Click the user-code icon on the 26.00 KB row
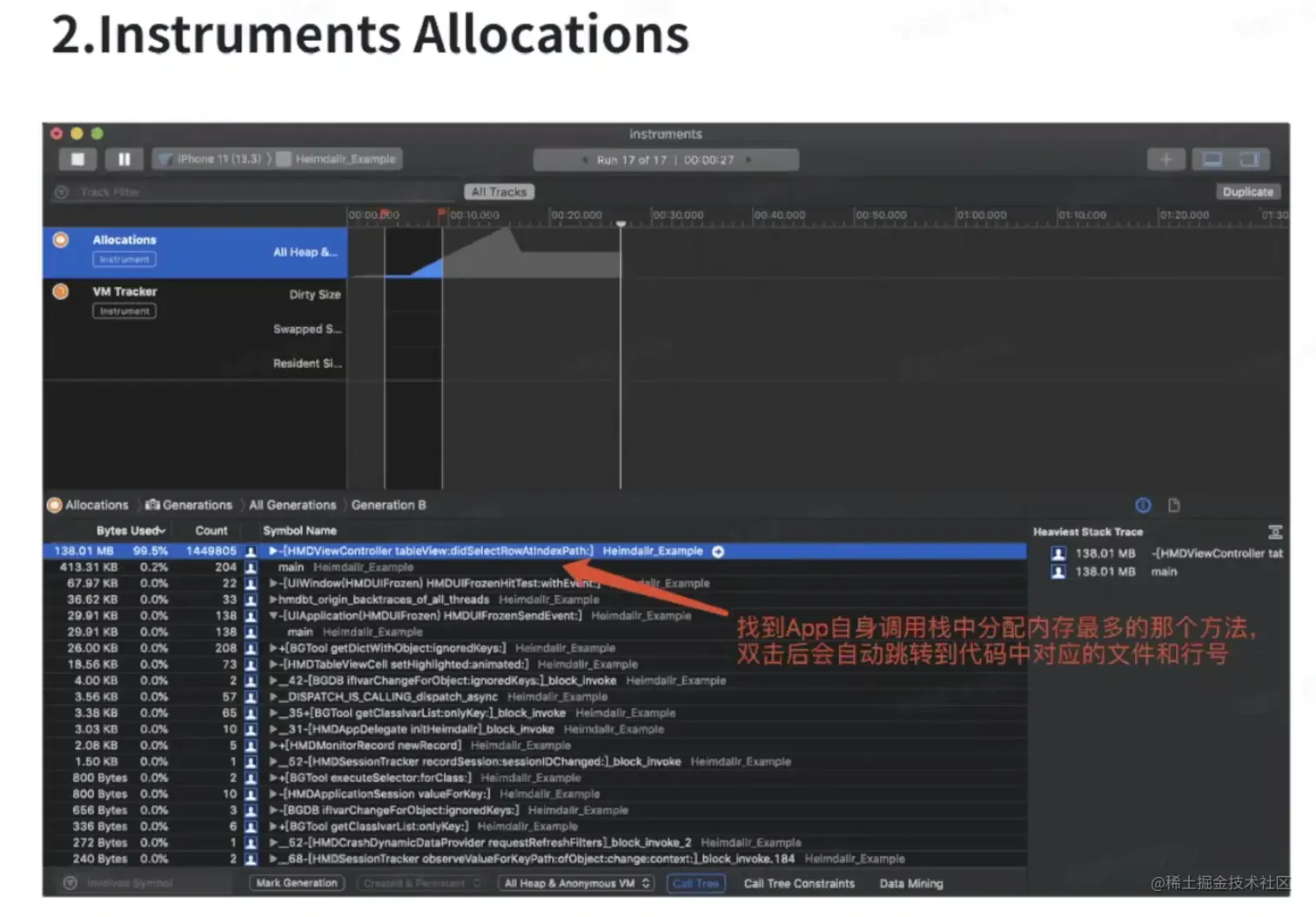 click(251, 648)
